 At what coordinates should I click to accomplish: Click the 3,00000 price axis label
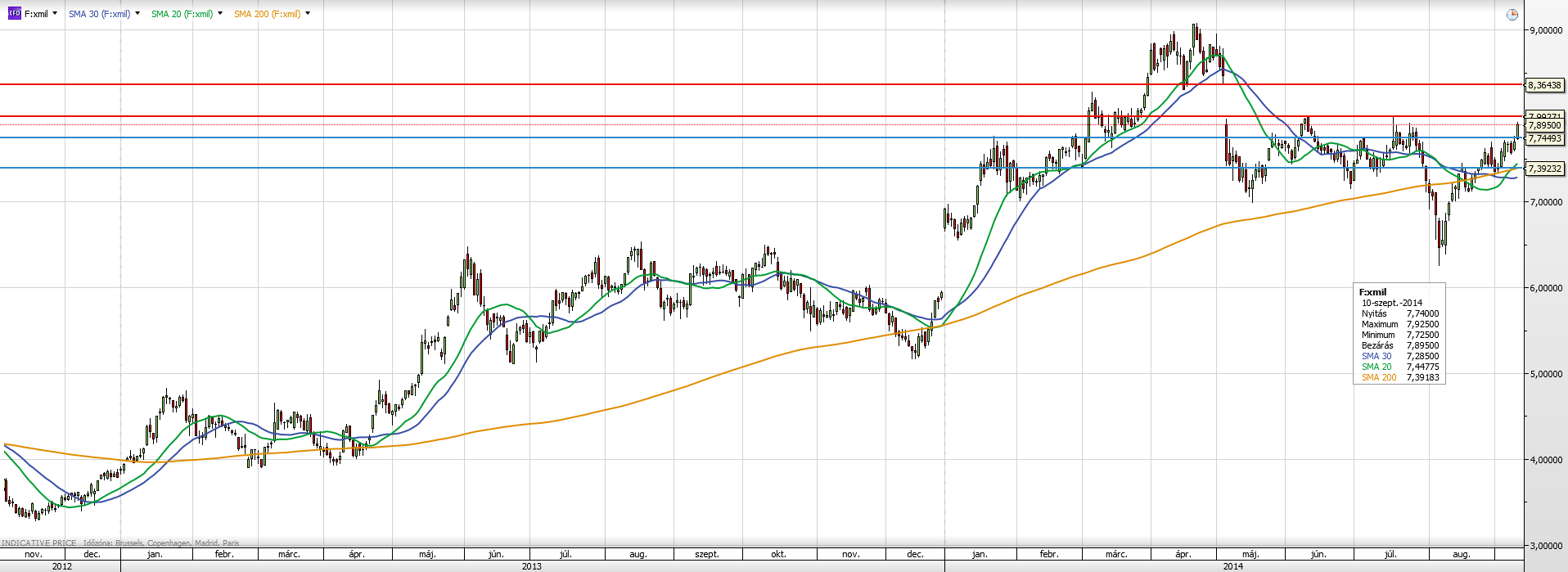click(x=1545, y=546)
